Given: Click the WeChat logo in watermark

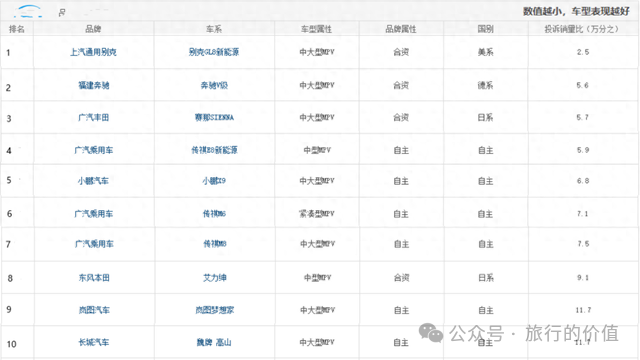Looking at the screenshot, I should tap(431, 333).
